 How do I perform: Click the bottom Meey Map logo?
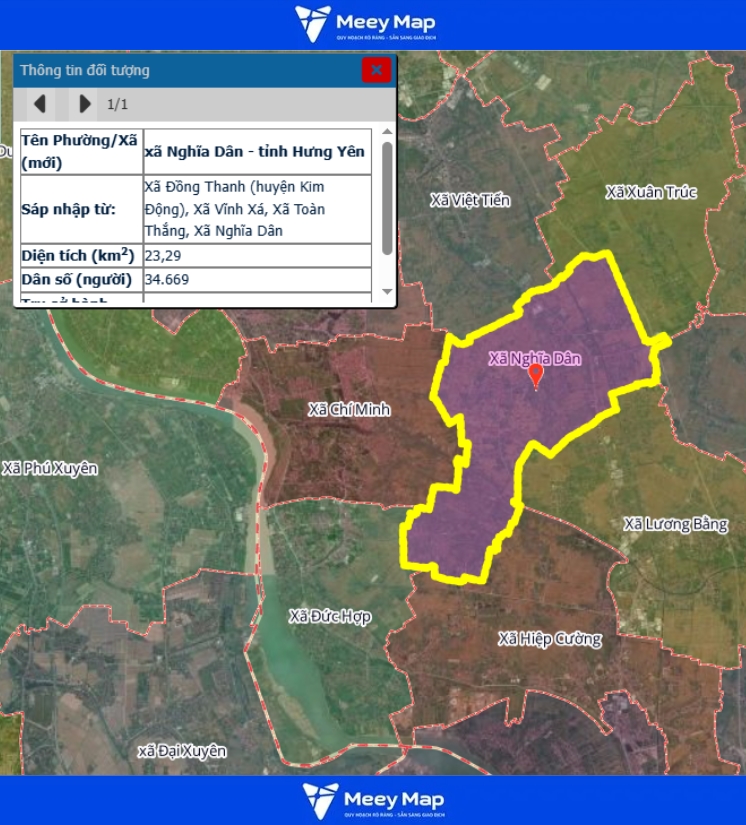(x=373, y=801)
